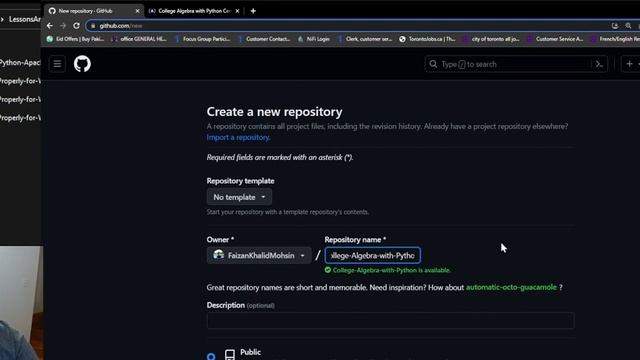Click the Public repository book icon

pos(230,354)
